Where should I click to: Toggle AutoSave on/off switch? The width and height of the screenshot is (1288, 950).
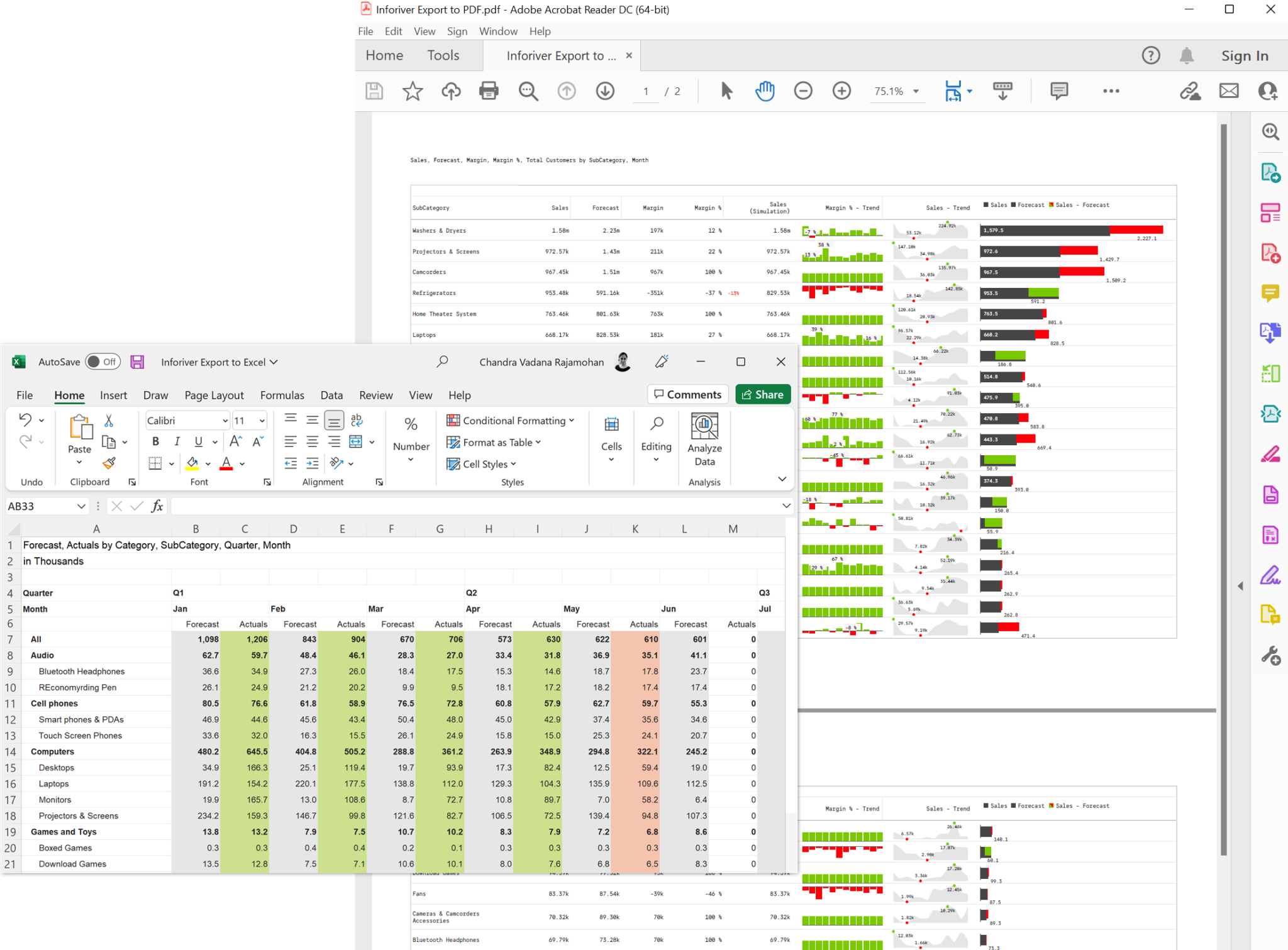pos(100,361)
